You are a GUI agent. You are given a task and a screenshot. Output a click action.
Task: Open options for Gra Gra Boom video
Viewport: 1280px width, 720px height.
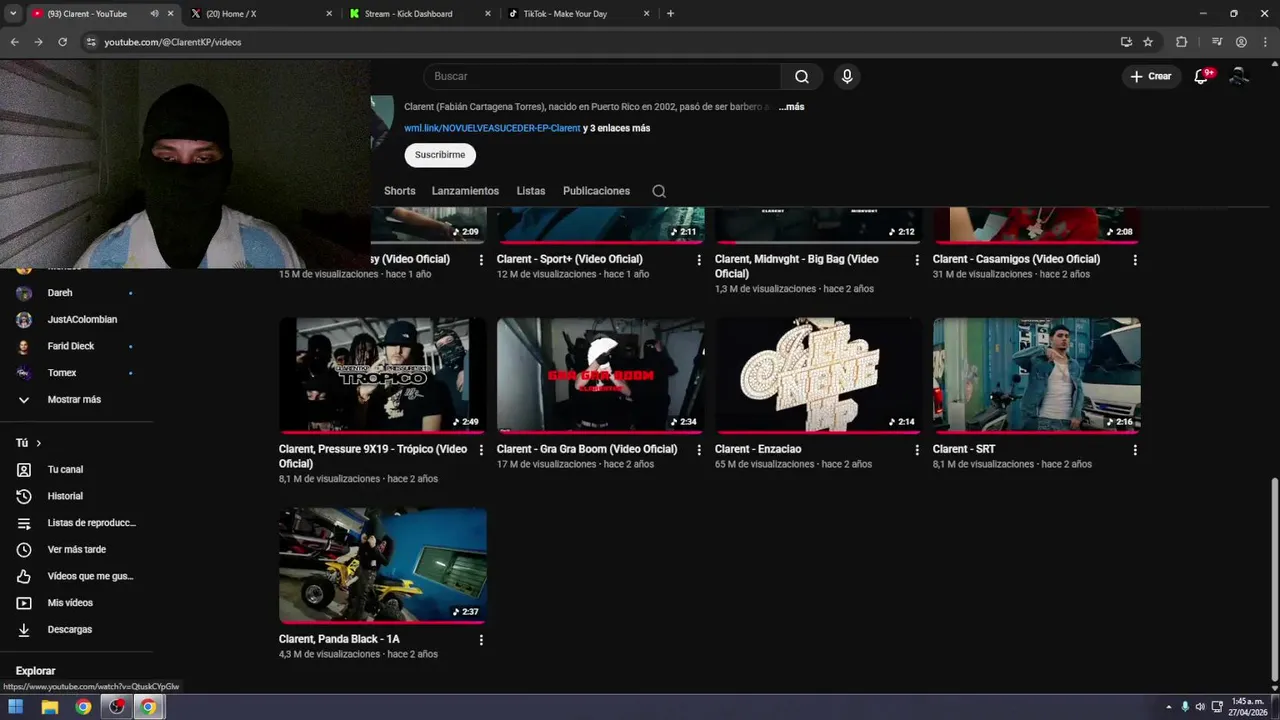coord(699,450)
